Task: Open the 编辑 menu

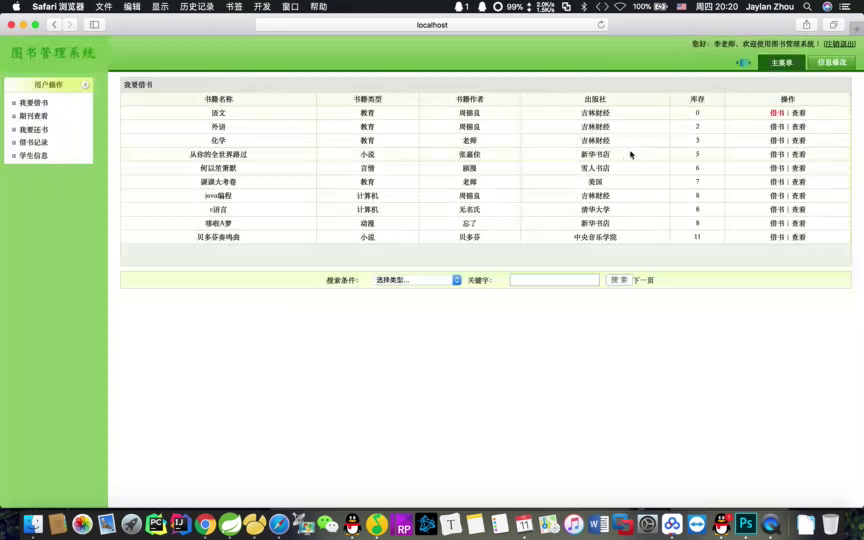Action: (132, 7)
